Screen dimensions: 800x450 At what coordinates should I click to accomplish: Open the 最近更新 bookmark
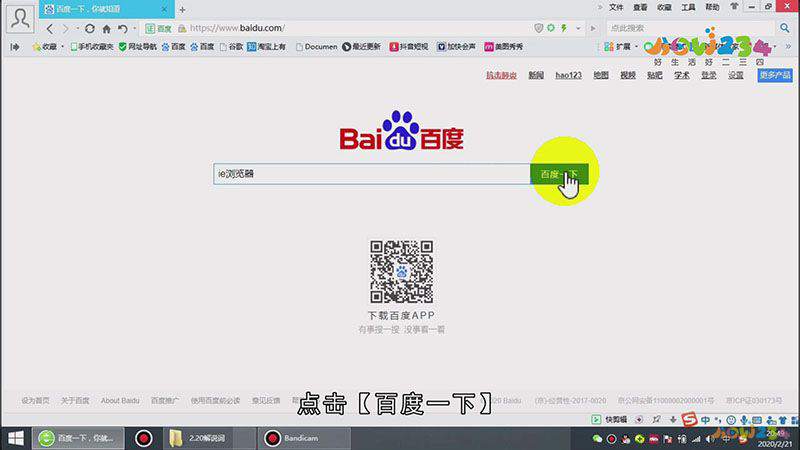[361, 46]
